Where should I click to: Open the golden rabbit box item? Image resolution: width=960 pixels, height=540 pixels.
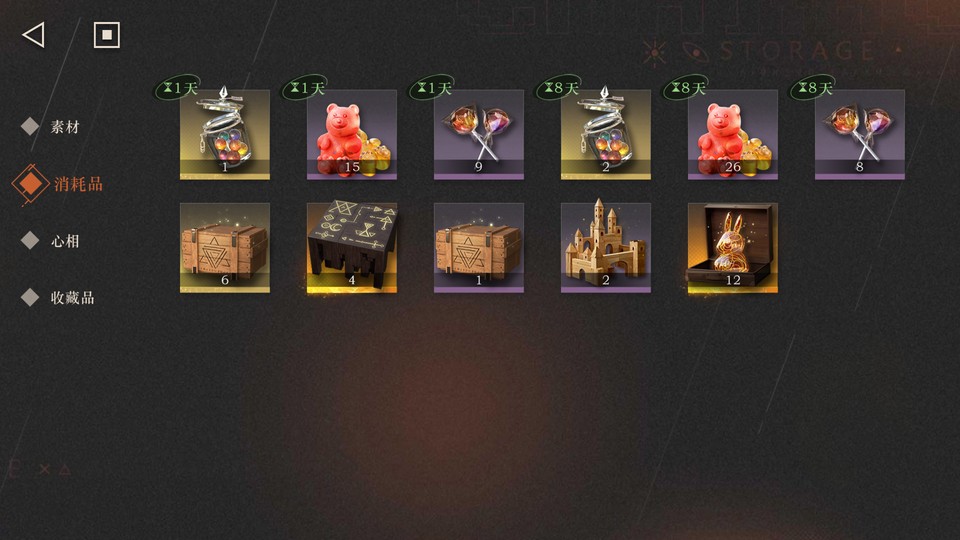click(733, 247)
